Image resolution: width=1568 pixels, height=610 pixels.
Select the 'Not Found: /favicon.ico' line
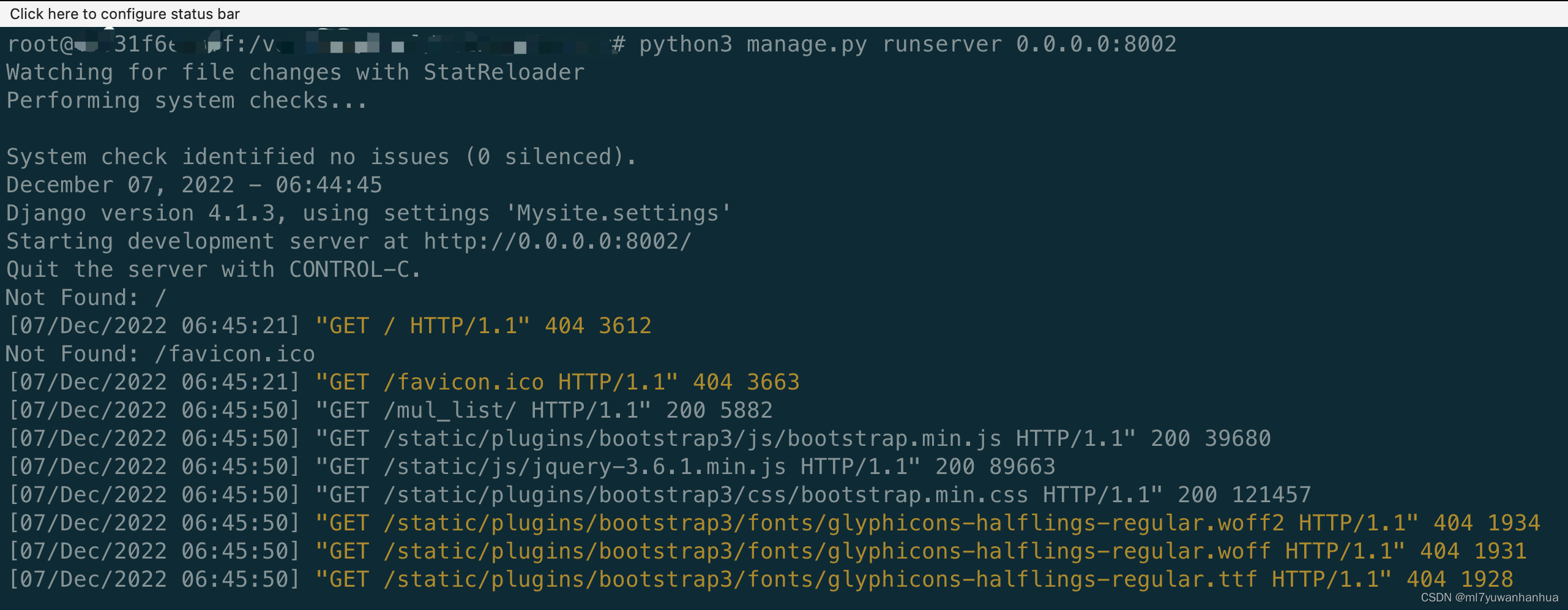click(x=159, y=353)
